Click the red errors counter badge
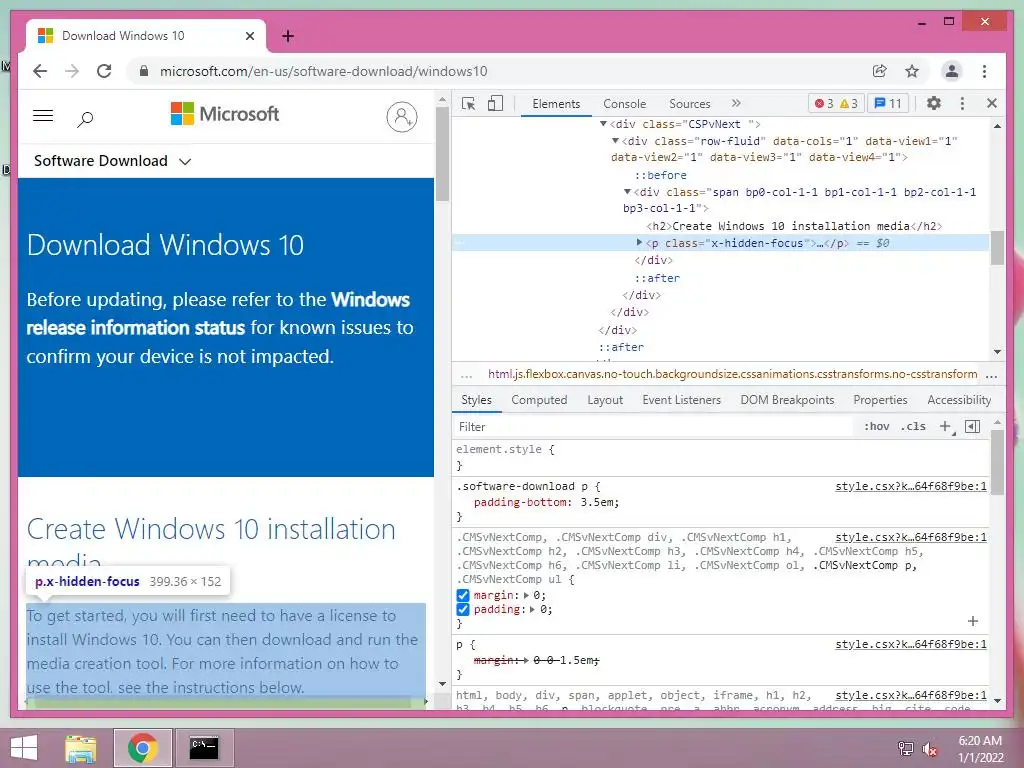 pyautogui.click(x=824, y=103)
